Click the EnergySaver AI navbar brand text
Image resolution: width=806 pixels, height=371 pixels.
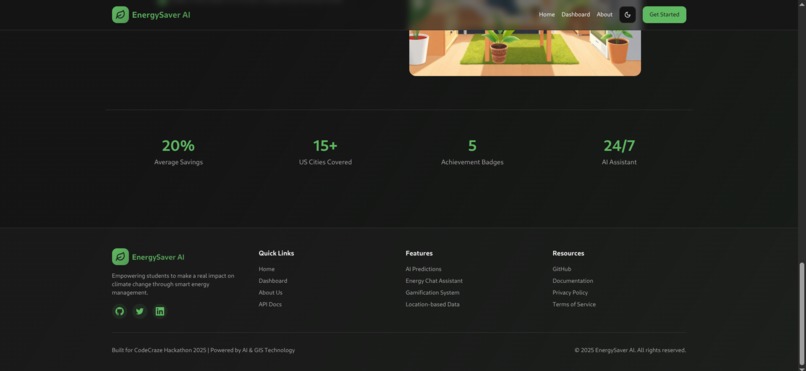click(x=161, y=15)
